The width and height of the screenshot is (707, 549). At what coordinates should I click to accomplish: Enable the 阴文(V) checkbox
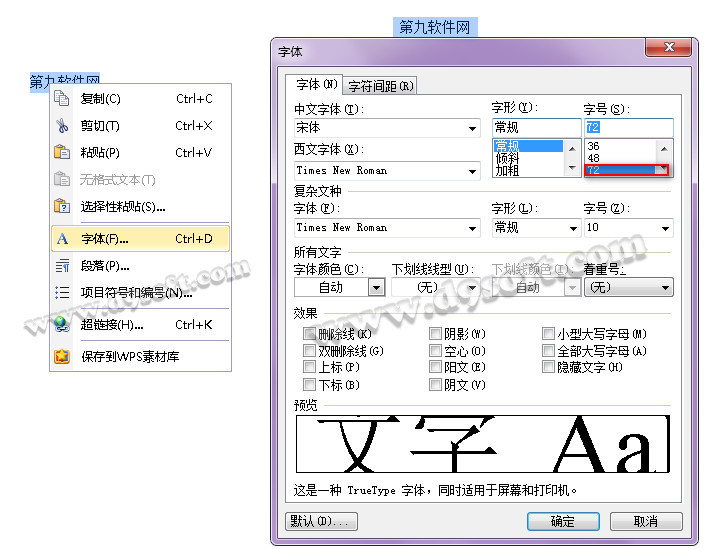[x=435, y=384]
